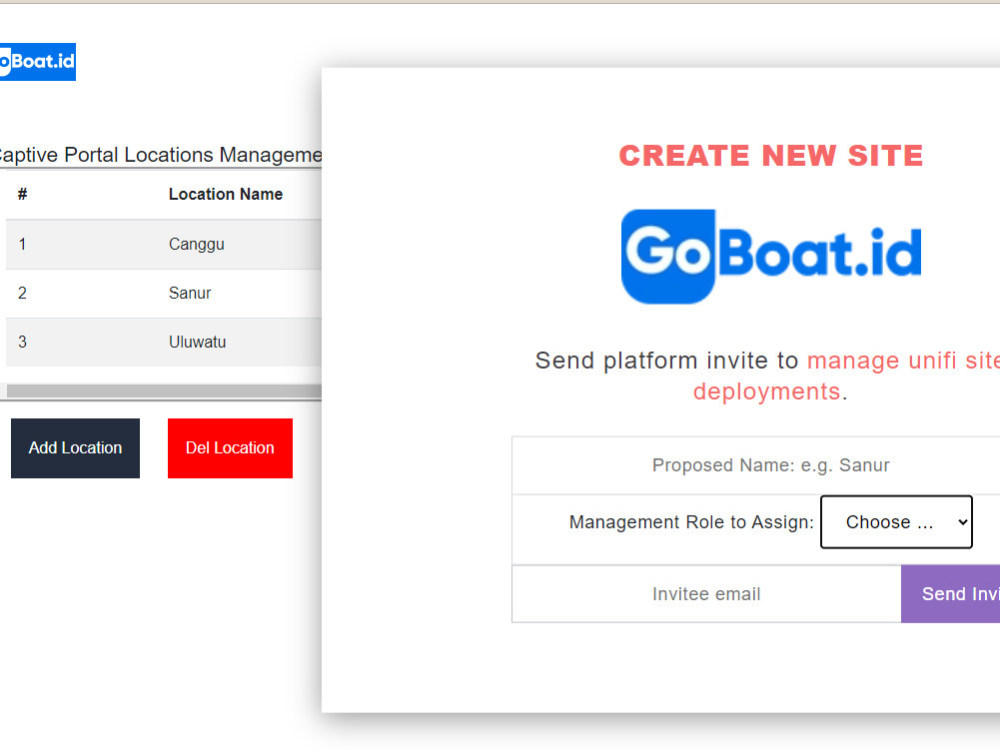Select the Sanur location row

tap(164, 293)
